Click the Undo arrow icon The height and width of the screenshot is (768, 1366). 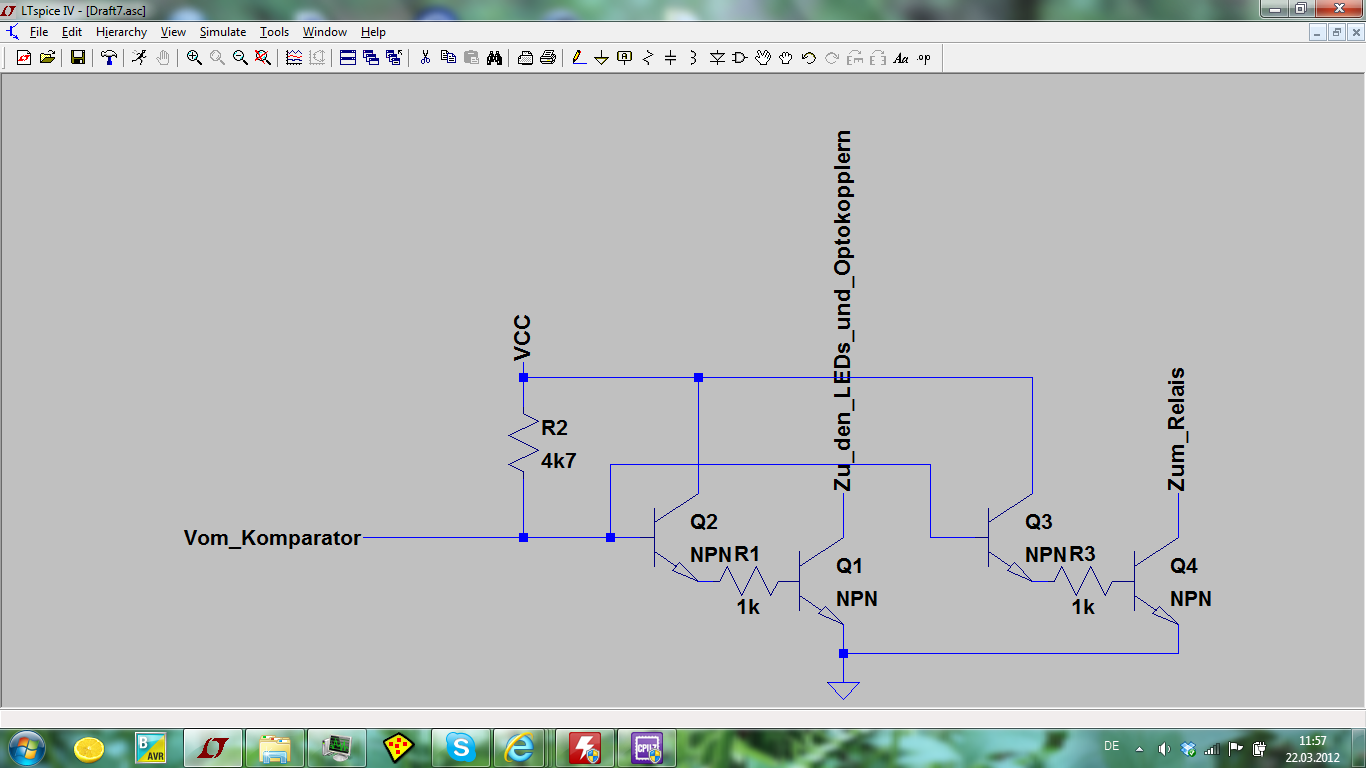[x=809, y=58]
